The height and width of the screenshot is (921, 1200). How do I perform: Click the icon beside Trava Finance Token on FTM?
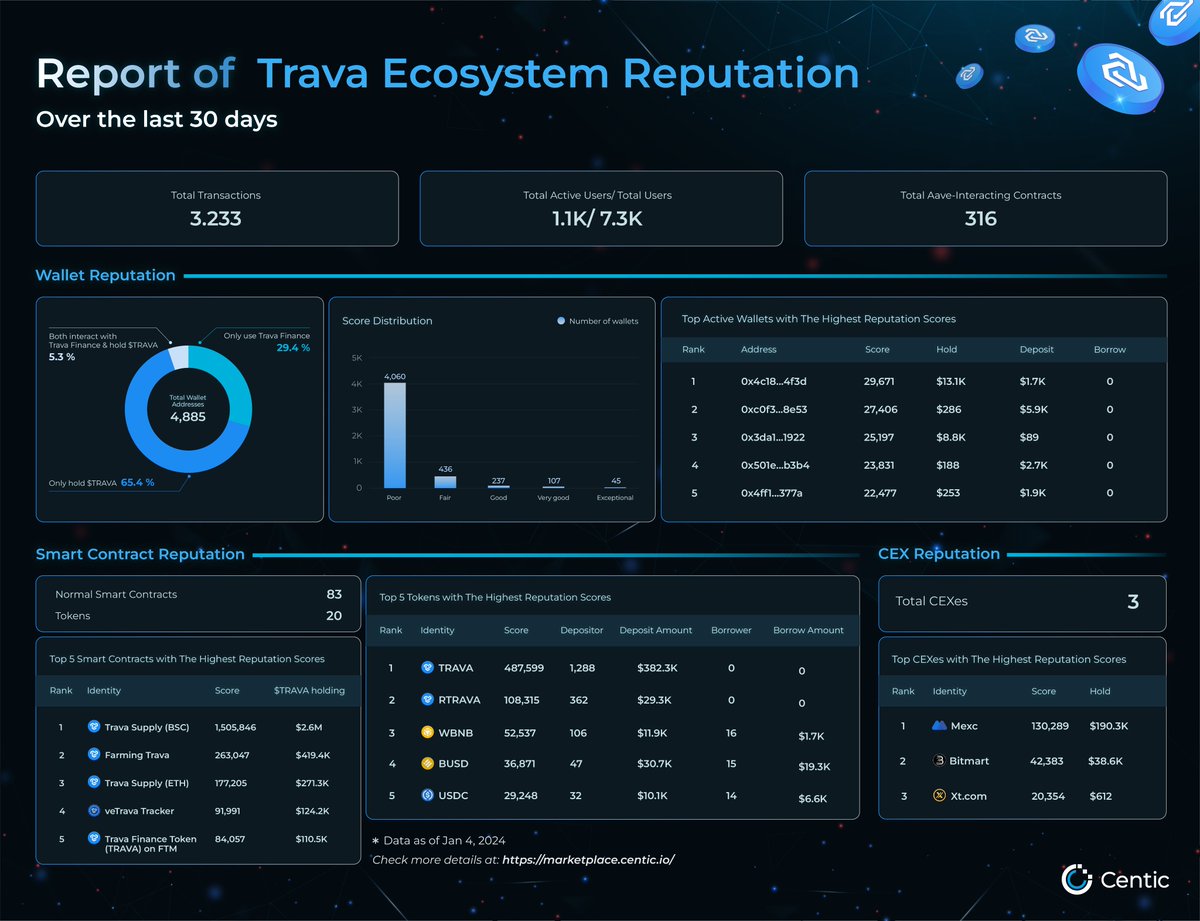pyautogui.click(x=94, y=839)
